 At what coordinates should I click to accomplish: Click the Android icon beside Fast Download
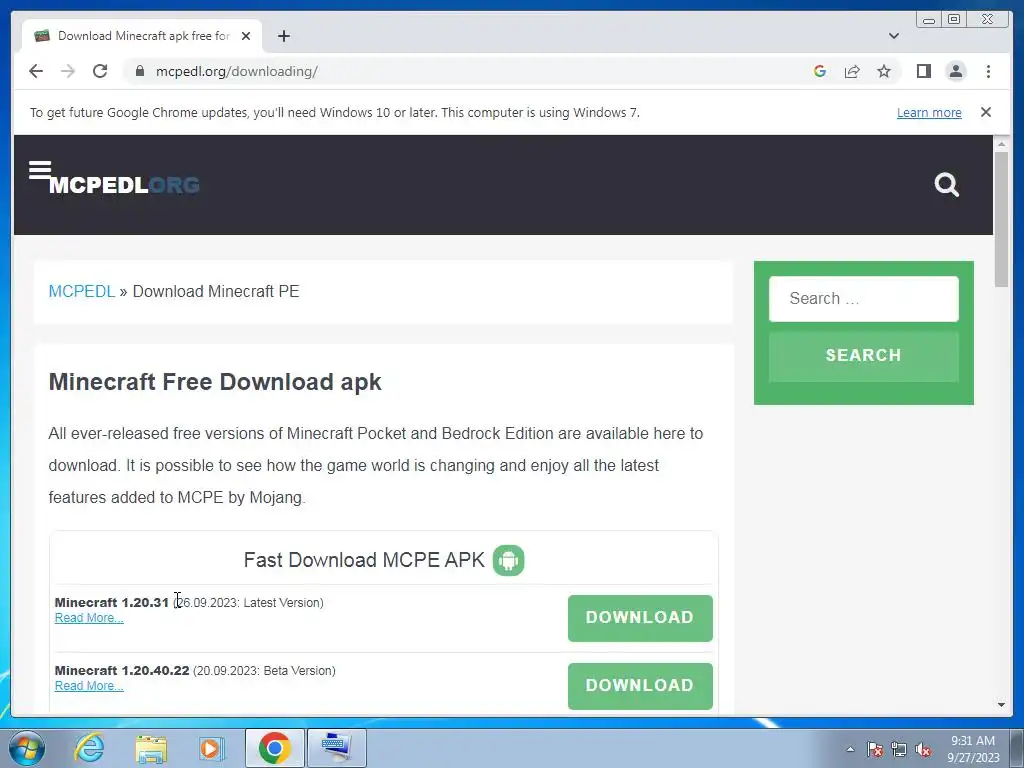click(x=508, y=560)
